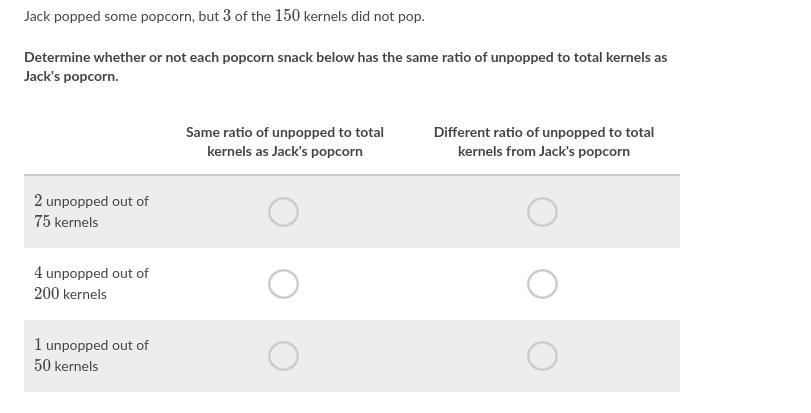Click the '2 unpopped out of' row label
Screen dimensions: 811x413
[91, 201]
